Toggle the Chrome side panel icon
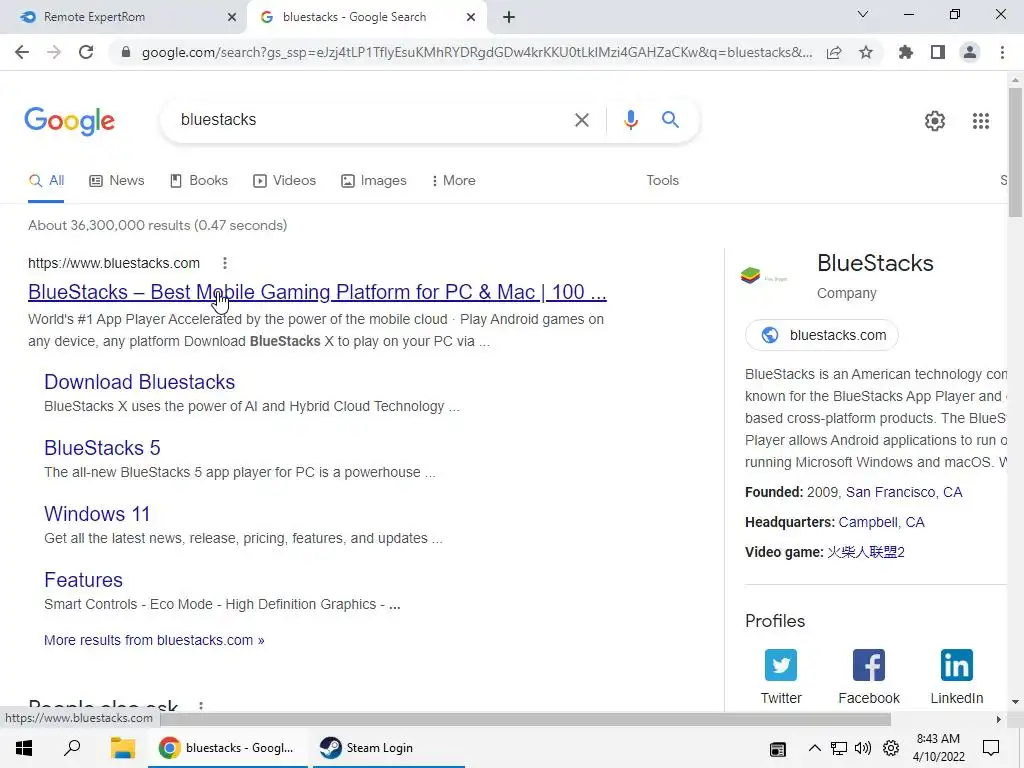The image size is (1024, 768). [x=938, y=52]
